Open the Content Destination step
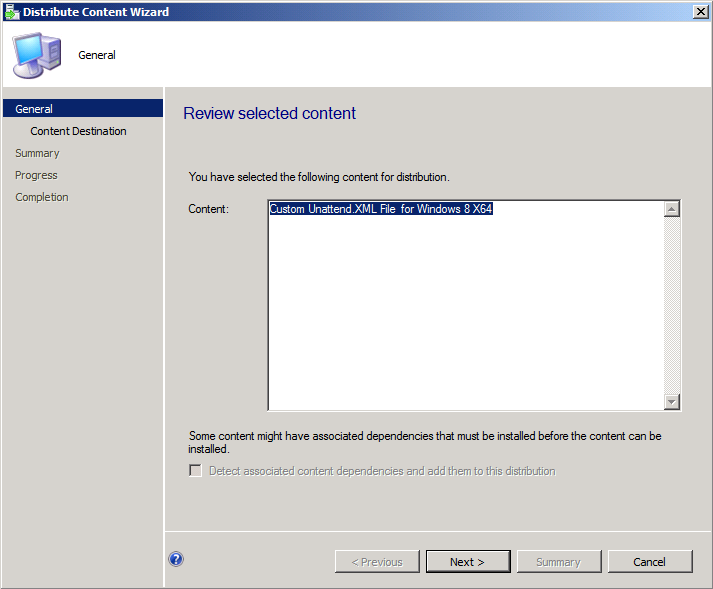 click(x=78, y=131)
